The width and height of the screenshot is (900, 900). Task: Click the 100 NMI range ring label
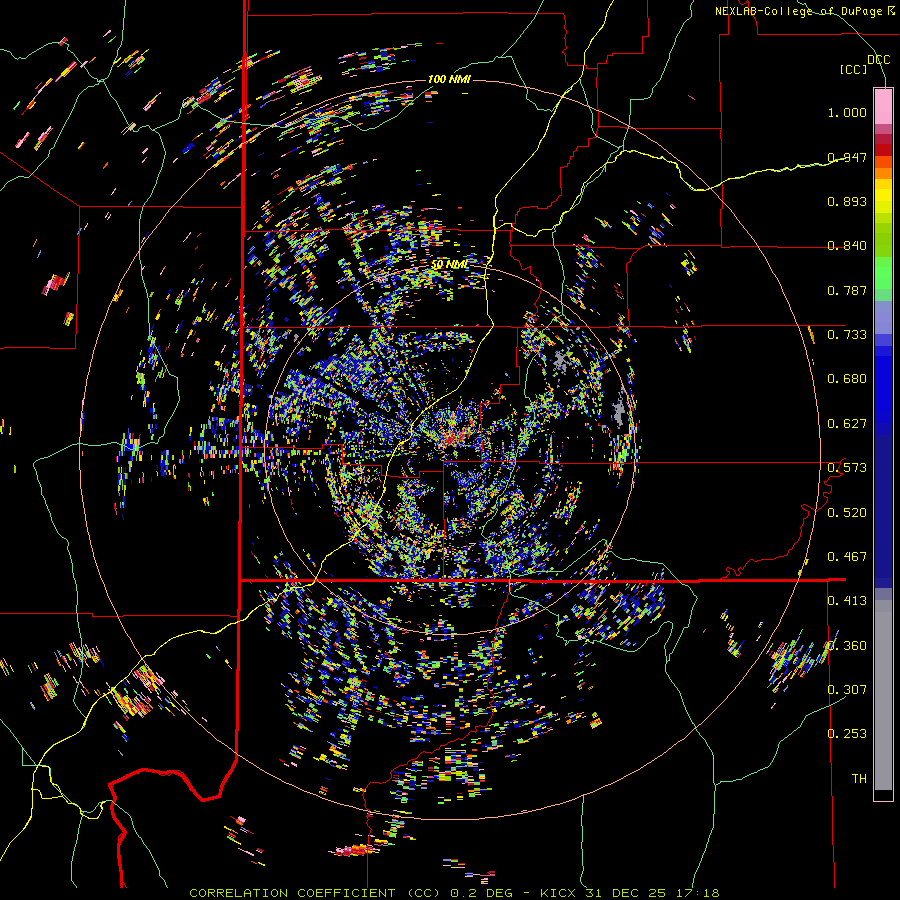pos(449,79)
